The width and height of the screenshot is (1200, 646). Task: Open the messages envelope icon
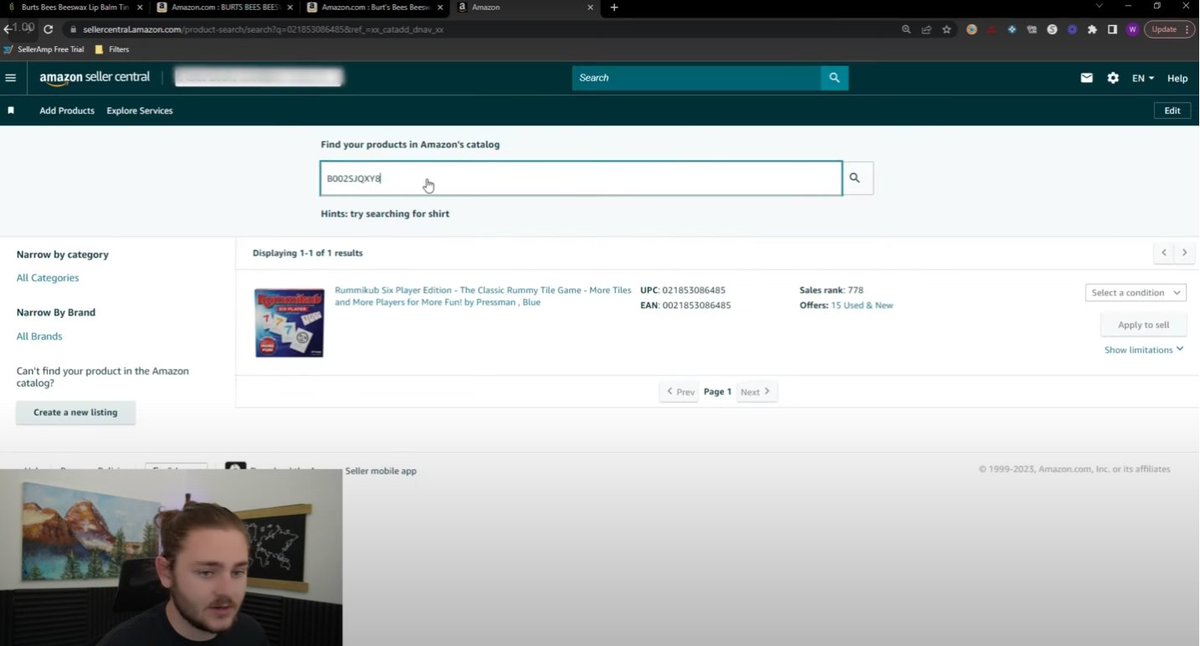(x=1086, y=78)
